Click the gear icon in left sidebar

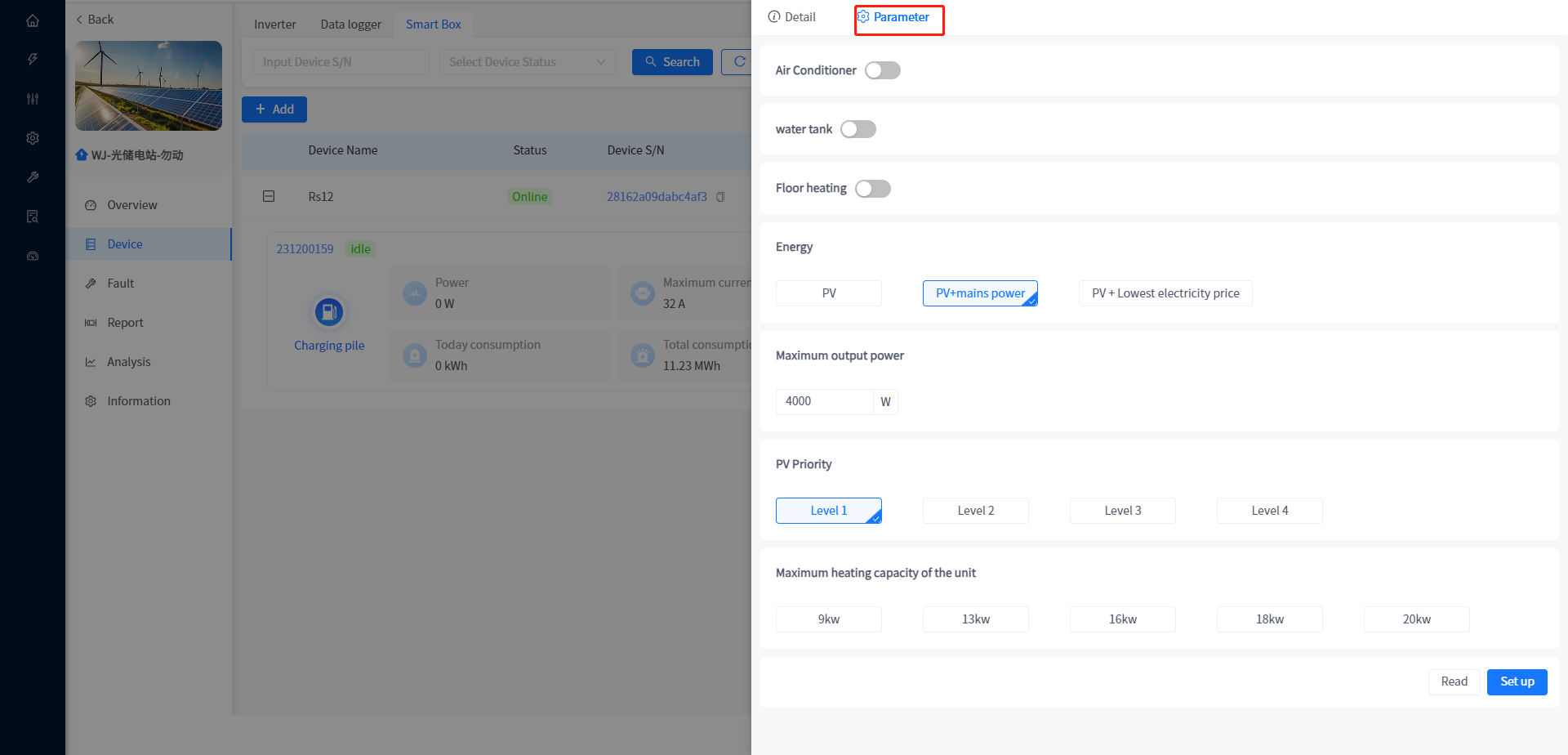(x=33, y=138)
